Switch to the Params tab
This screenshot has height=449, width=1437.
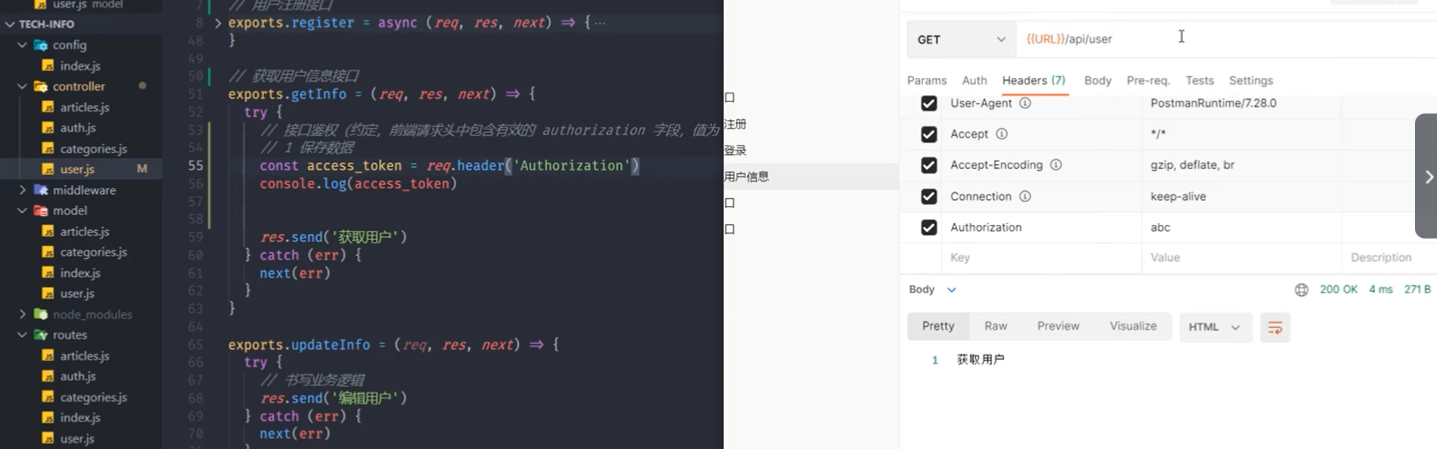coord(927,80)
